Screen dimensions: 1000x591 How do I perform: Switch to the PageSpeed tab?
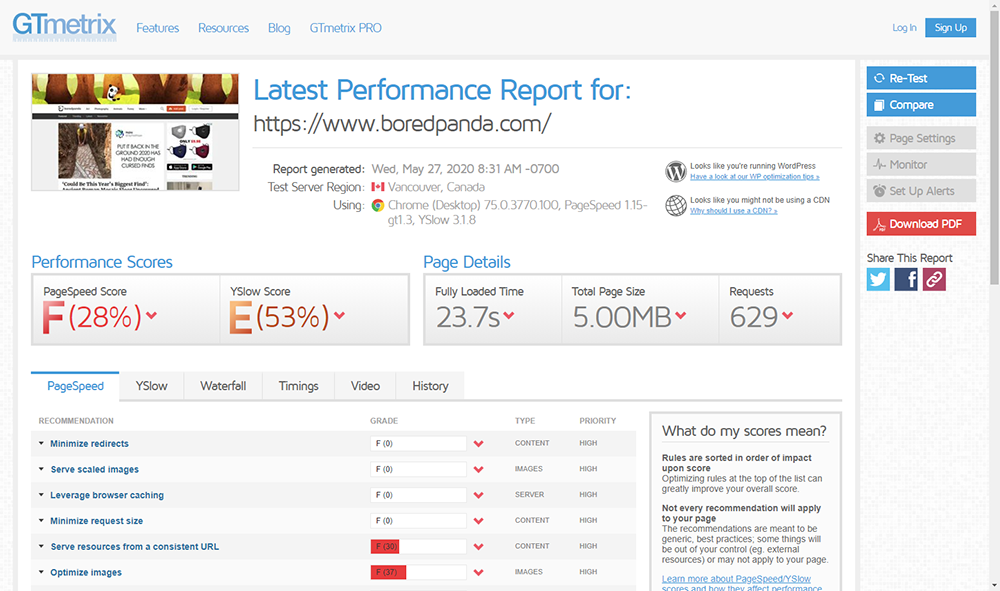(x=75, y=386)
